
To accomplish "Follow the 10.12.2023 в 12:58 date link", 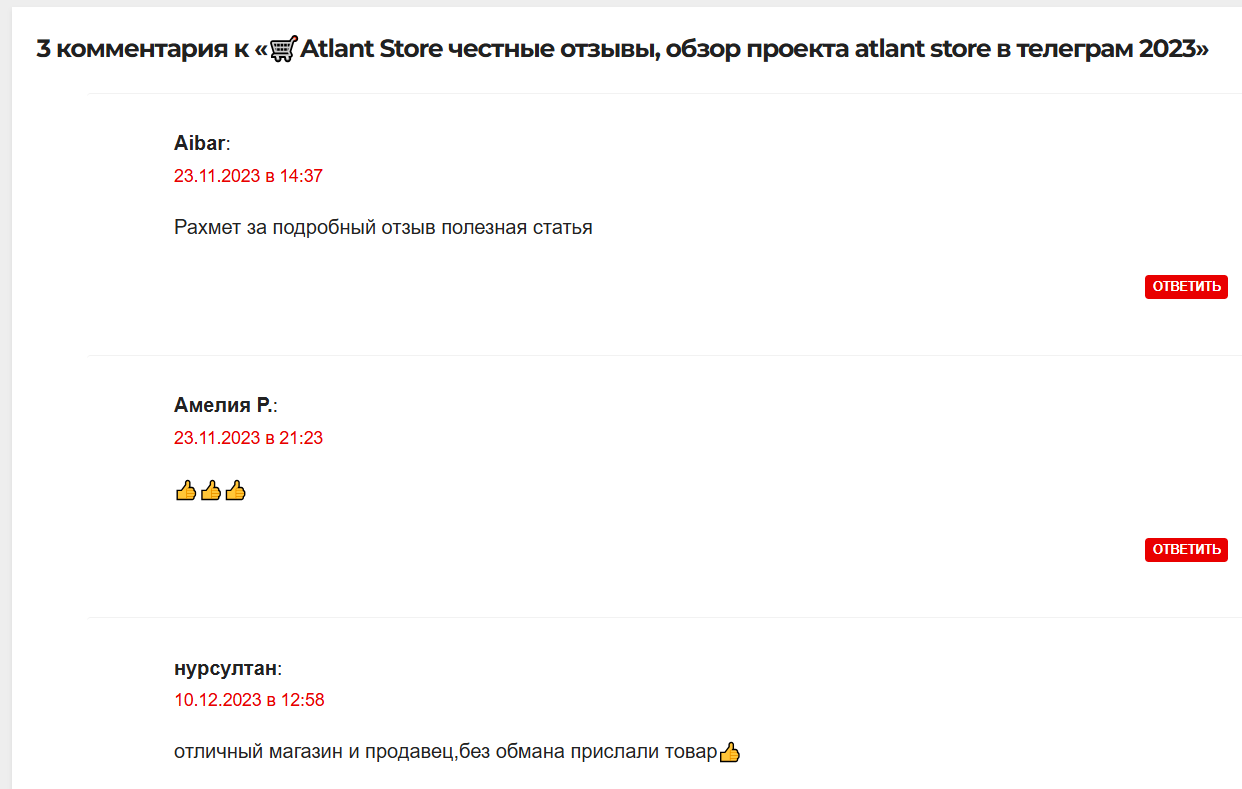I will (249, 700).
